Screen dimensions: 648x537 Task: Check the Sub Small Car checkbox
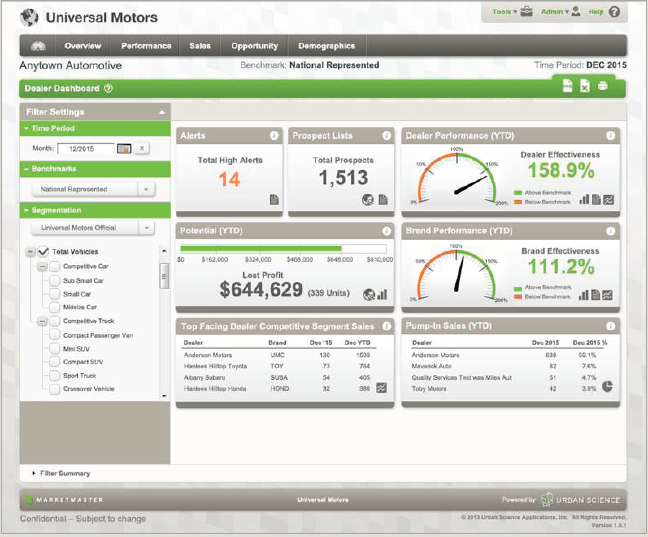(x=55, y=281)
